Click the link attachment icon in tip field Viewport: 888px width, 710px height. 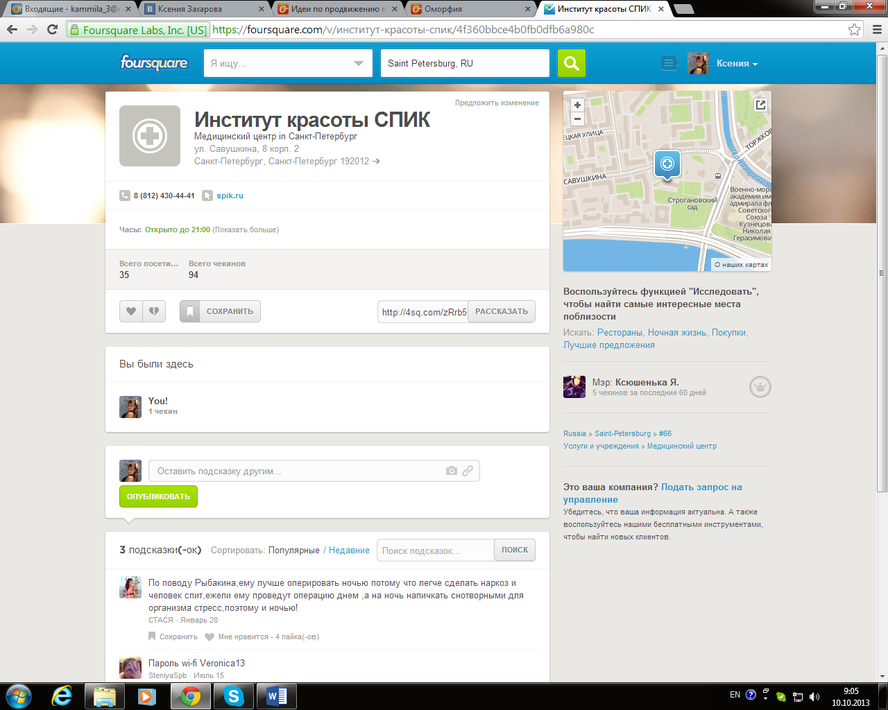tap(467, 471)
